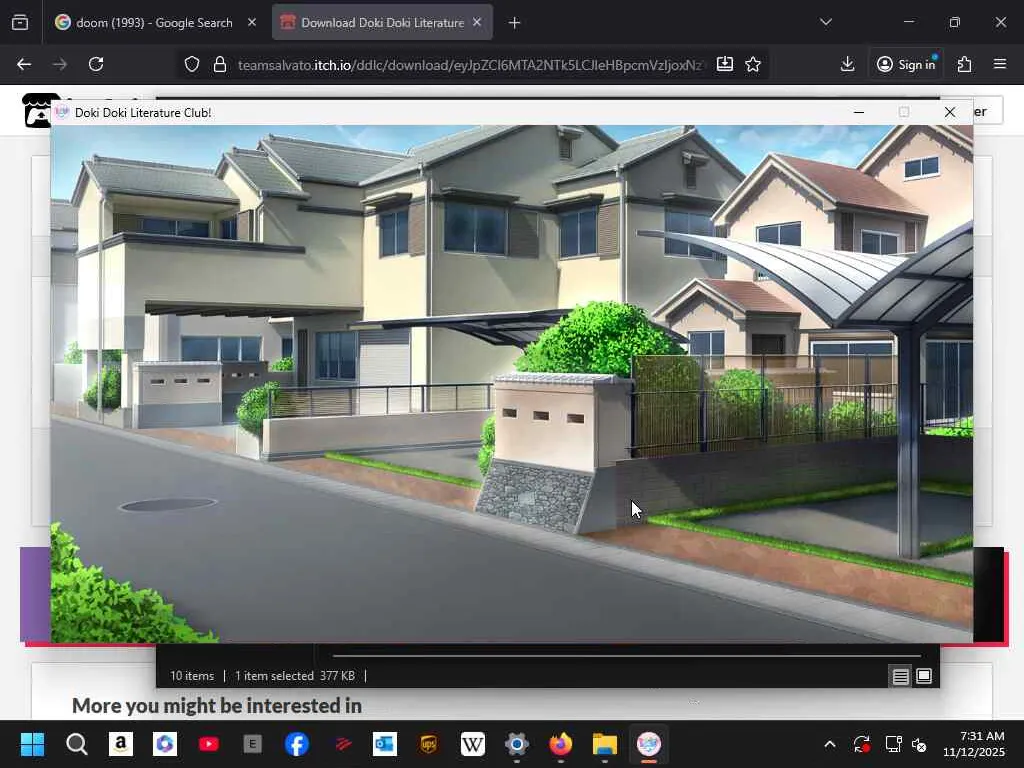Open Wikipedia from the taskbar
1024x768 pixels.
pyautogui.click(x=473, y=744)
